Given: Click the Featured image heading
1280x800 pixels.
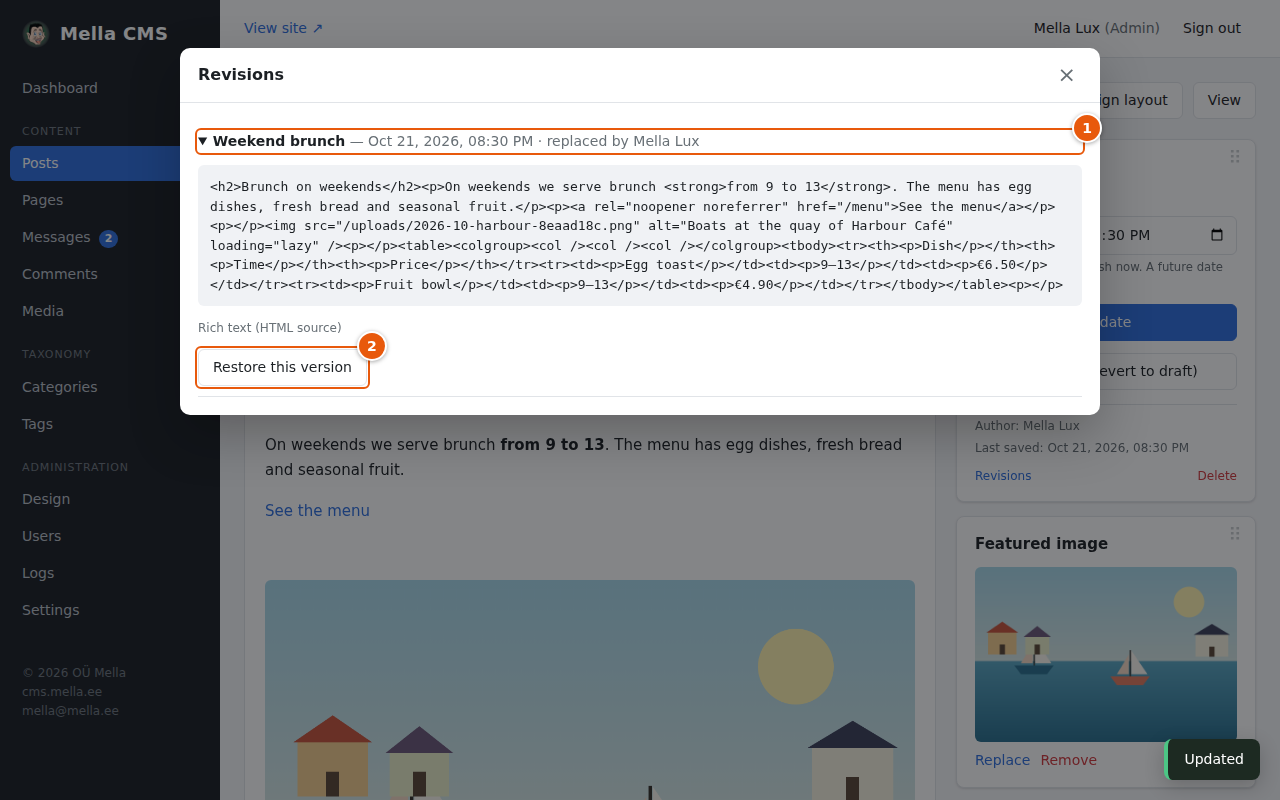Looking at the screenshot, I should (x=1041, y=544).
